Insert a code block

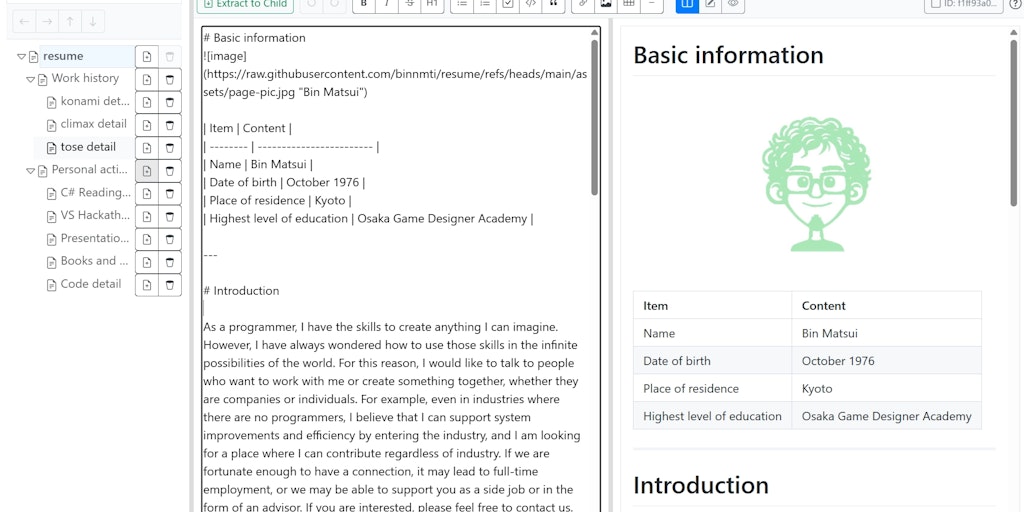point(531,3)
